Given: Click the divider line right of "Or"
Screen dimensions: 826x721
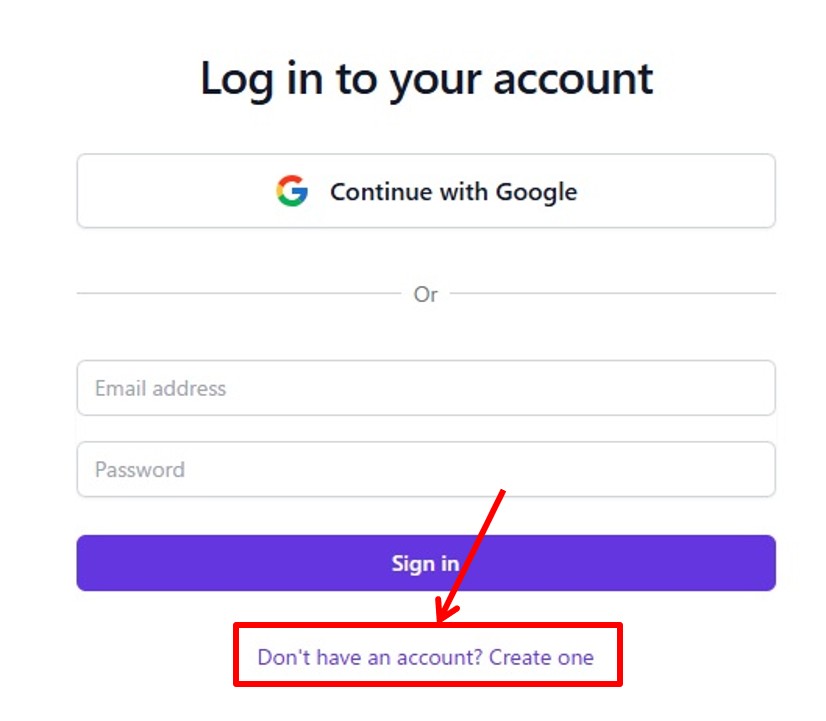Looking at the screenshot, I should point(612,293).
